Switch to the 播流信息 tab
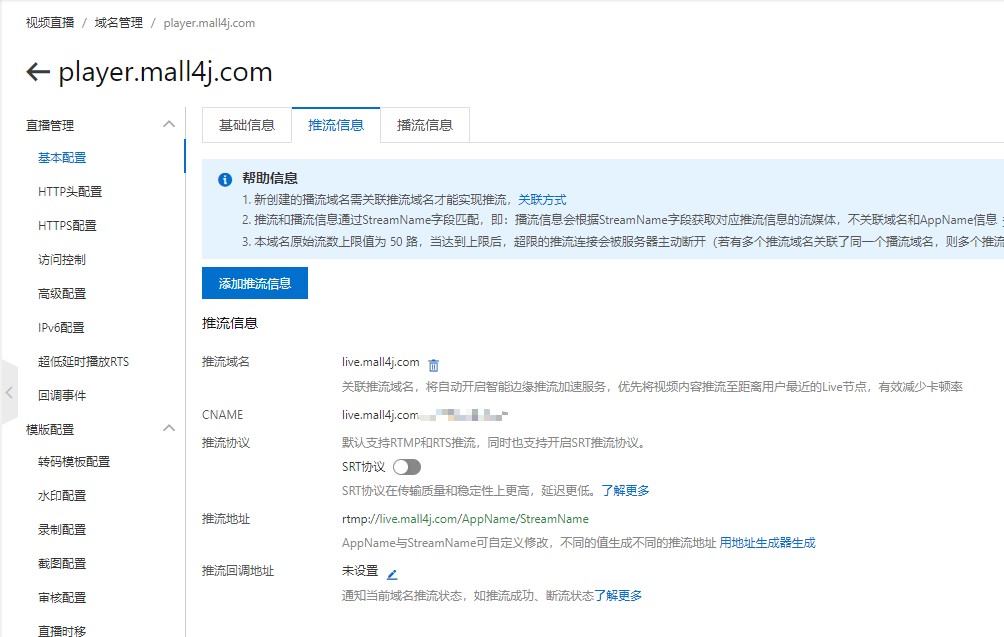This screenshot has width=1004, height=637. pos(425,125)
